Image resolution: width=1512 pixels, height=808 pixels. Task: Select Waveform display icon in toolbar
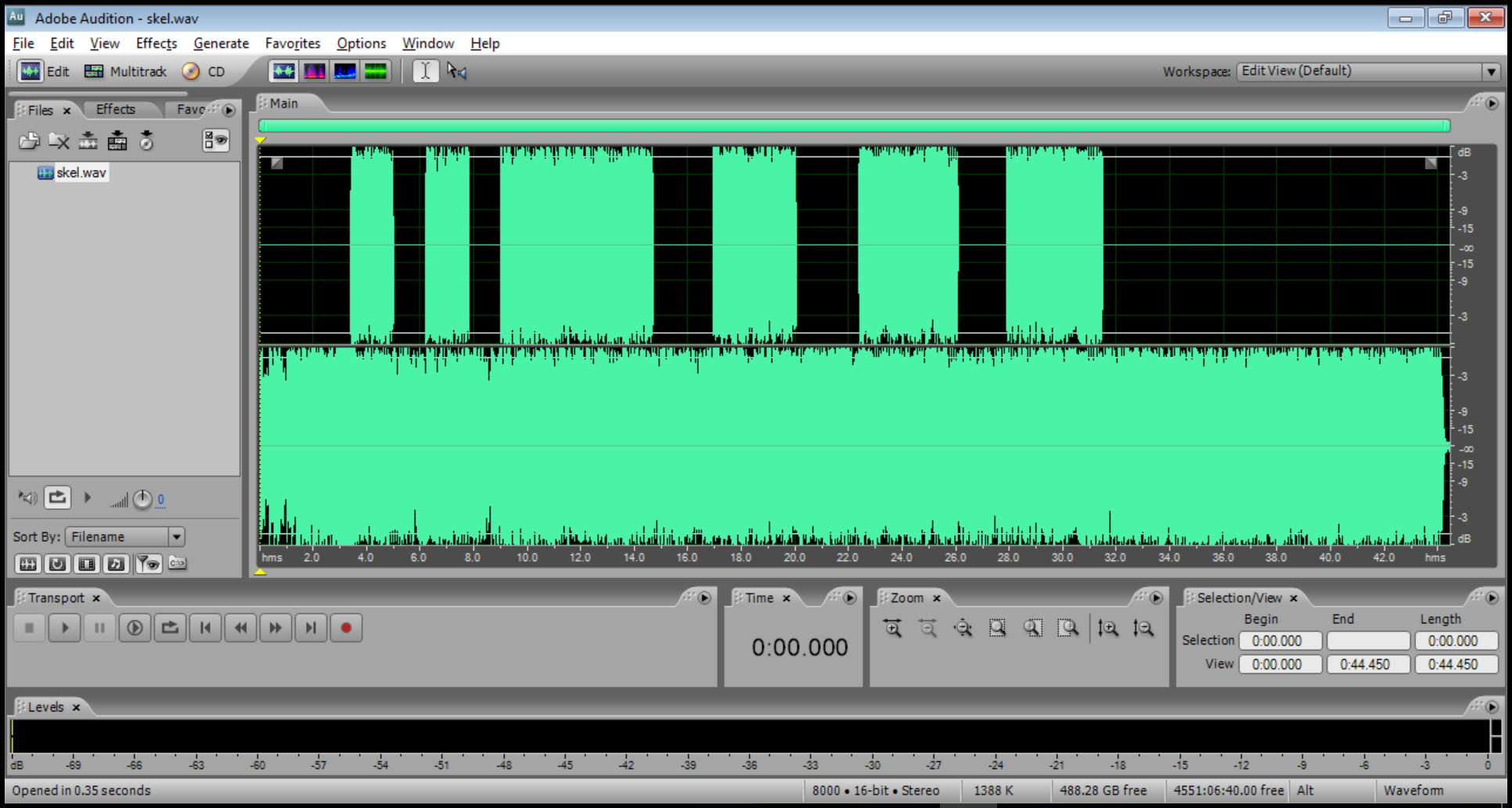283,71
